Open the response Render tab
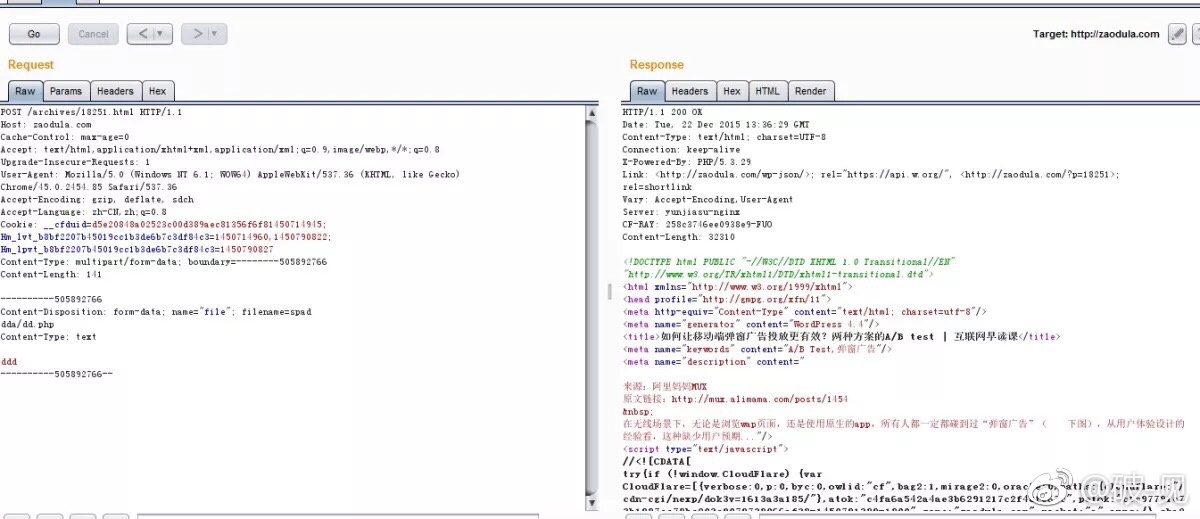The image size is (1200, 519). click(x=810, y=91)
